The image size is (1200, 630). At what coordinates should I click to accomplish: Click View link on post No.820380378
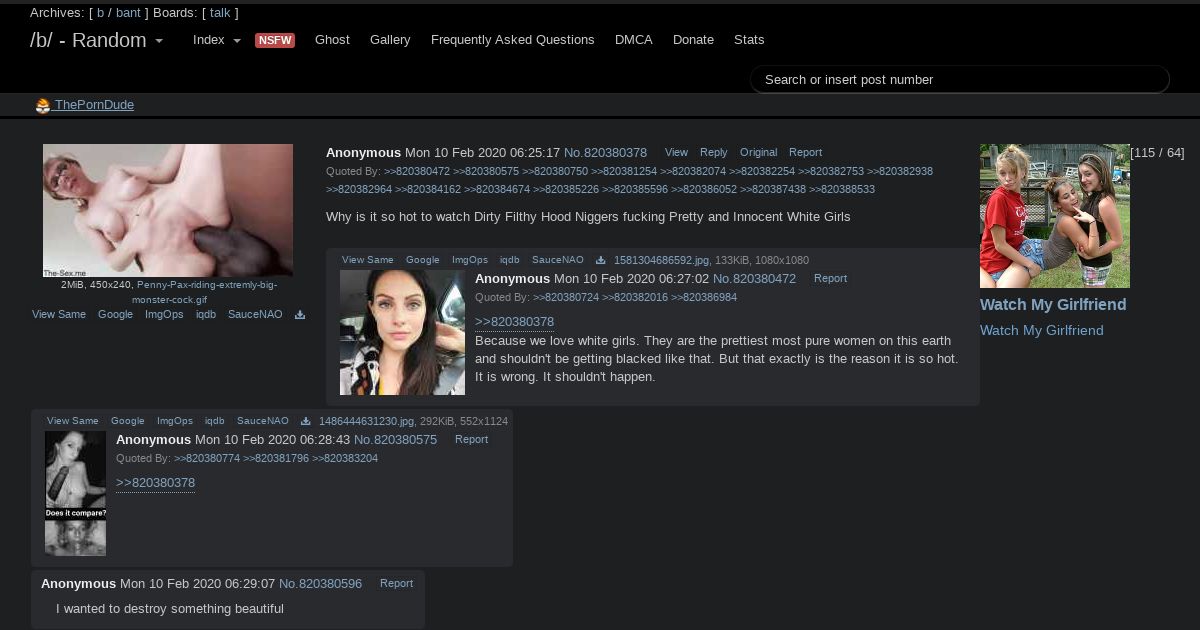676,153
